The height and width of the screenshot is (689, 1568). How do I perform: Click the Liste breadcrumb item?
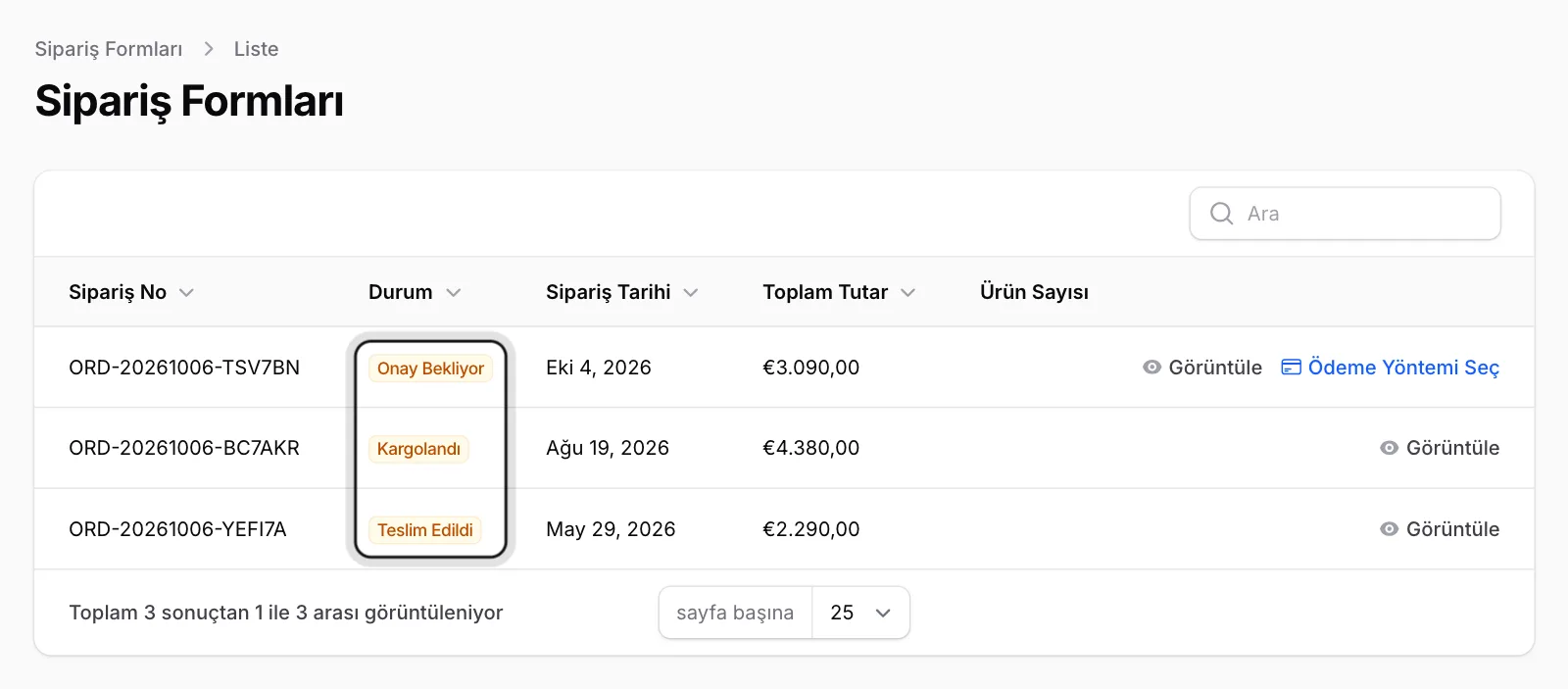tap(256, 49)
